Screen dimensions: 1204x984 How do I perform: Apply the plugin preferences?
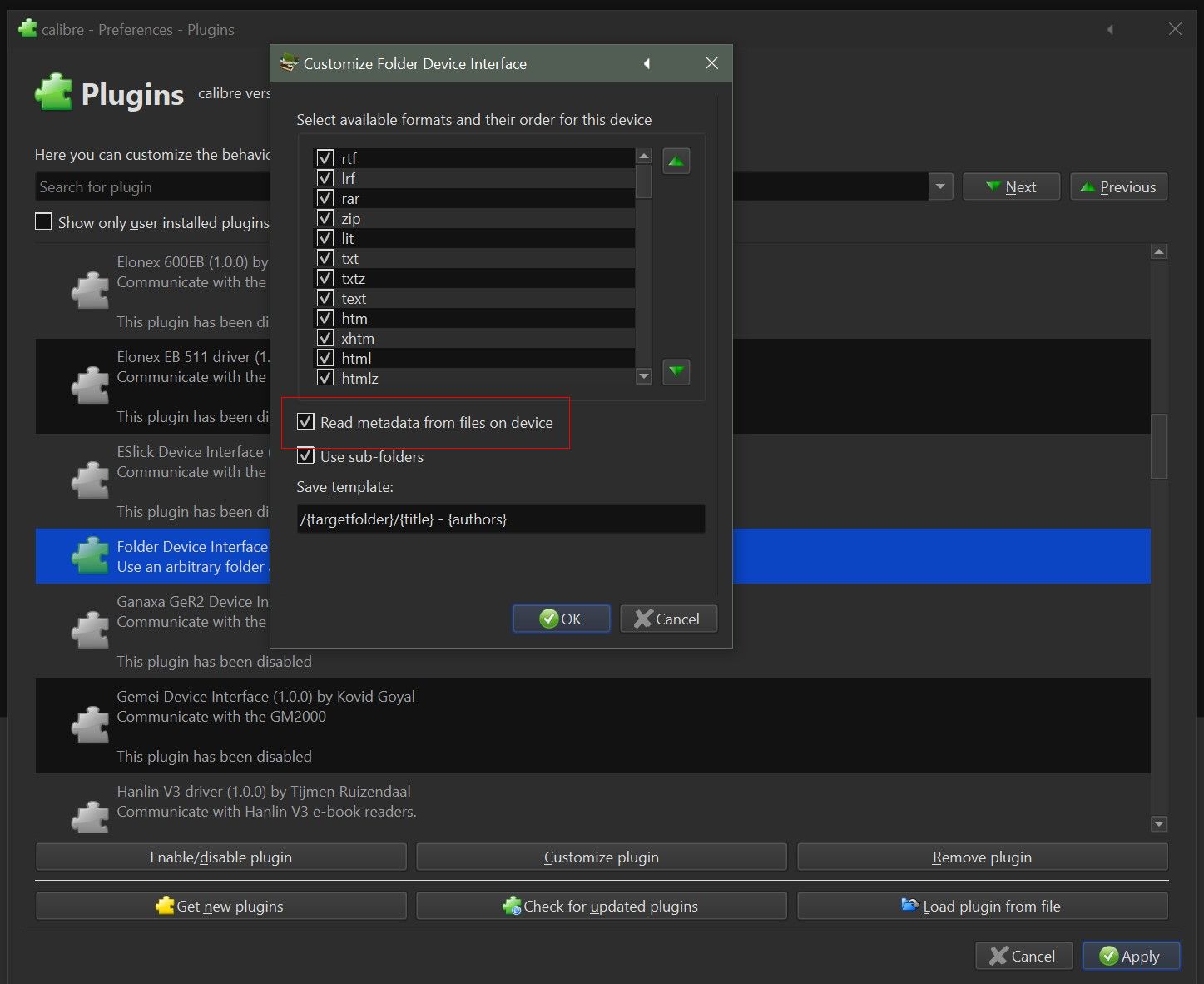click(1131, 956)
